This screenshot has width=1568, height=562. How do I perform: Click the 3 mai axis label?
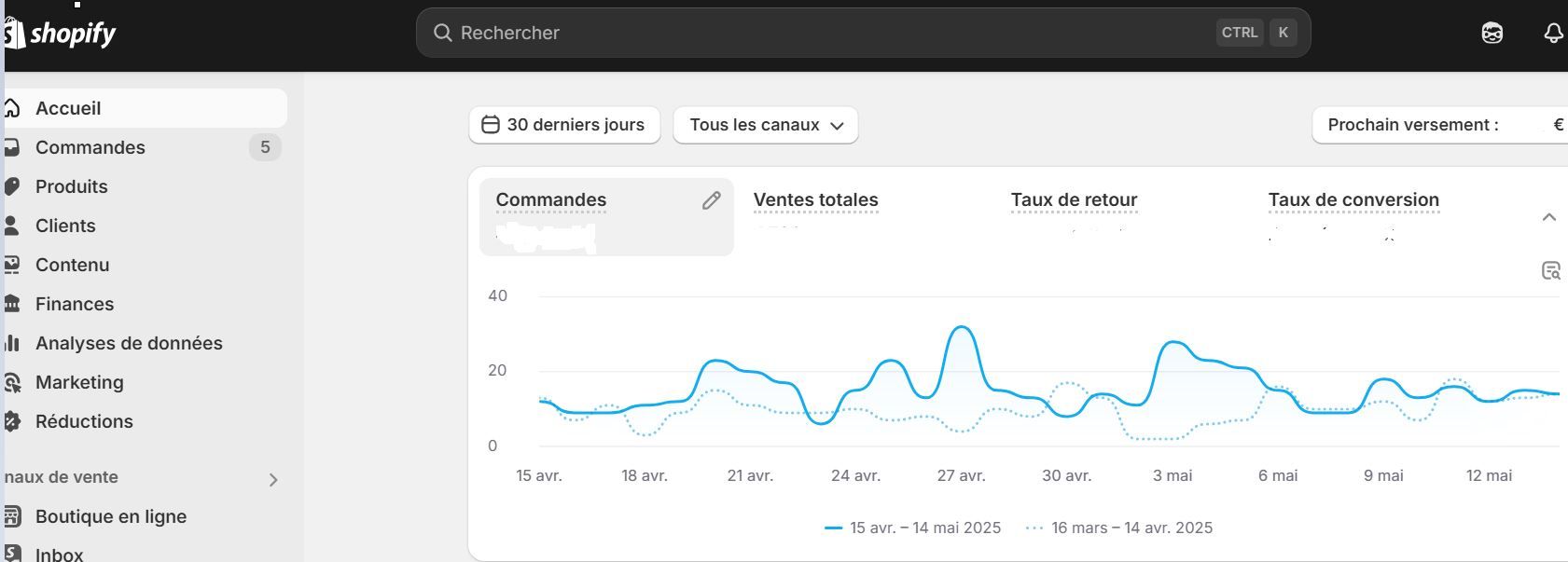coord(1173,475)
